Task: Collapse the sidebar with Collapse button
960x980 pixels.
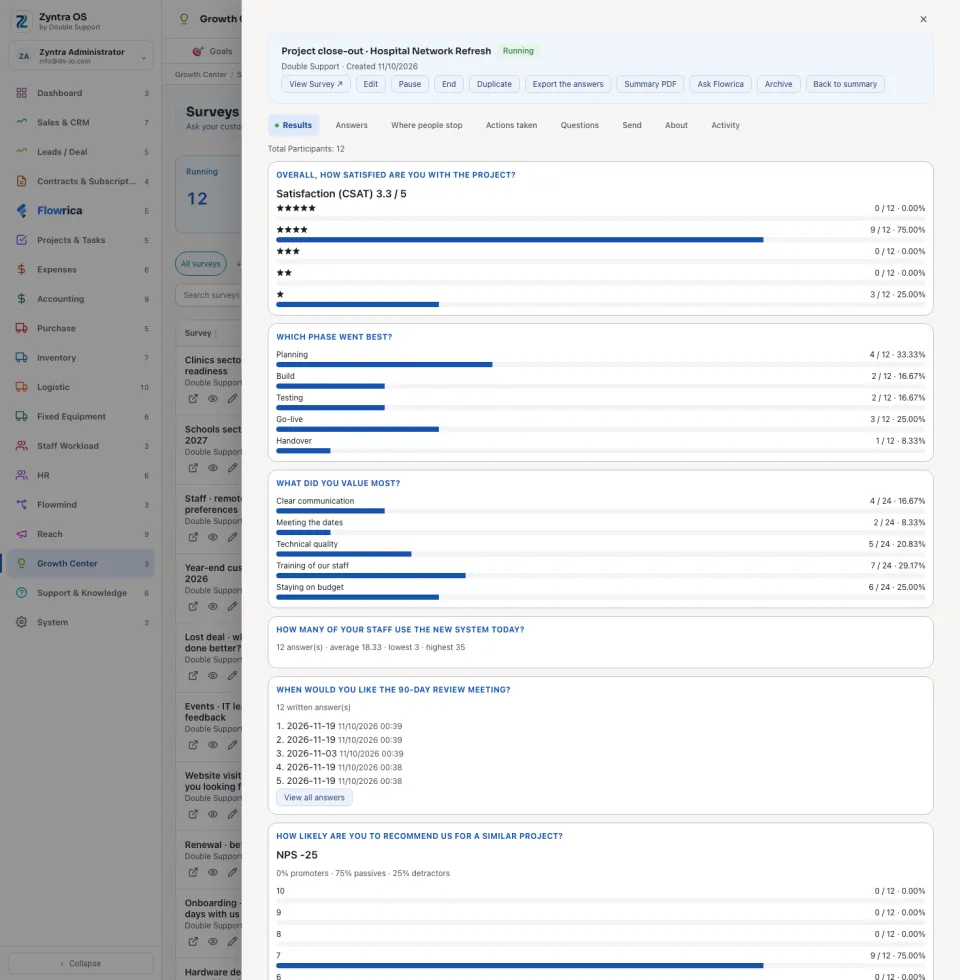Action: 81,963
